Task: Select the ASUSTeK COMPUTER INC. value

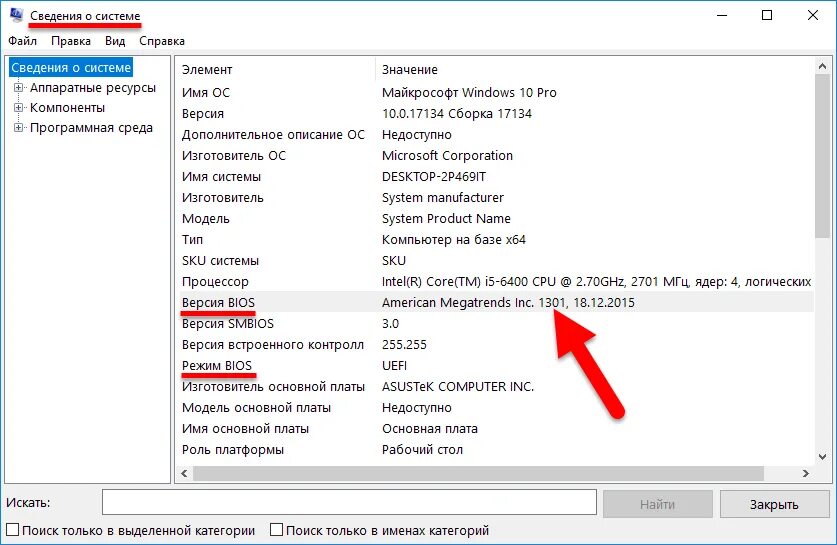Action: pos(458,386)
